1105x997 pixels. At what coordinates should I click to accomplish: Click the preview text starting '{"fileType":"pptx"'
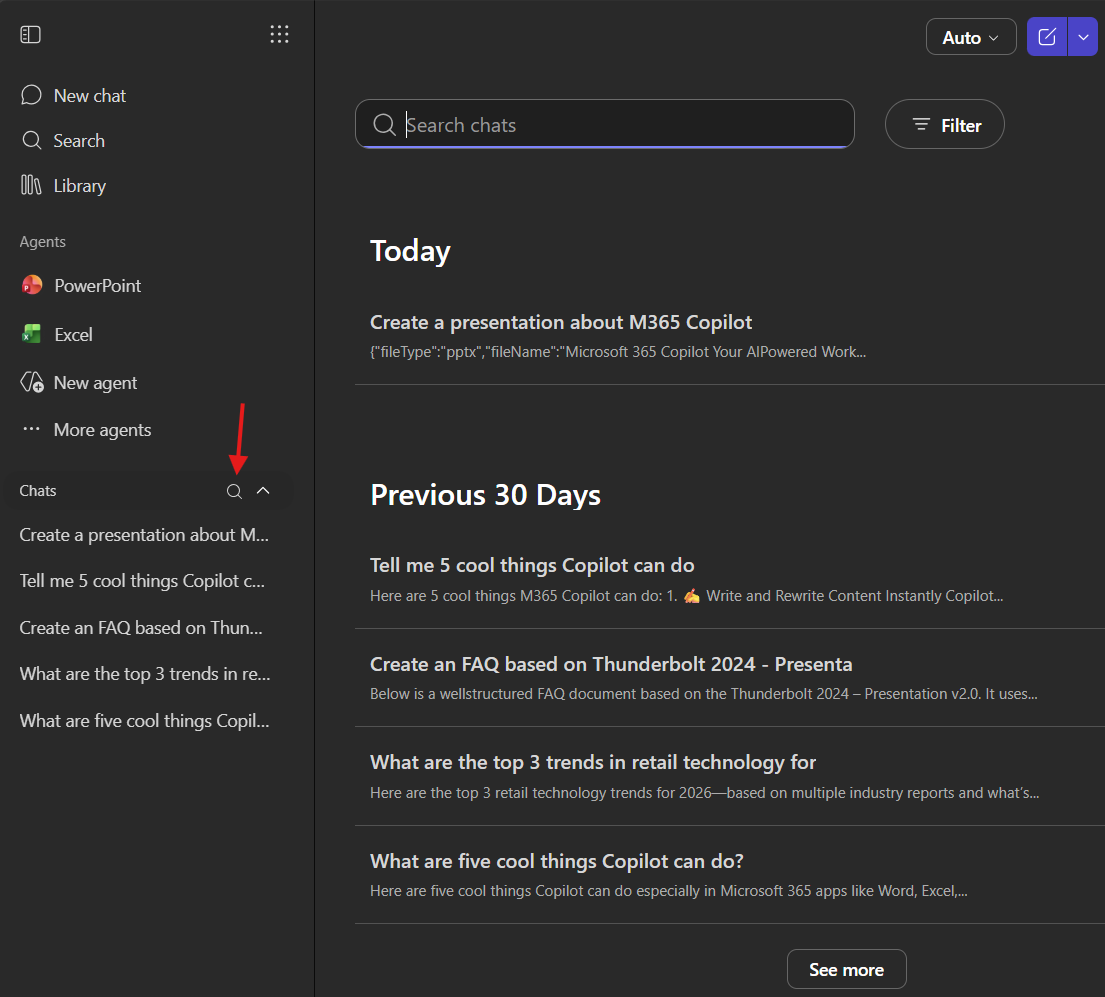click(618, 352)
